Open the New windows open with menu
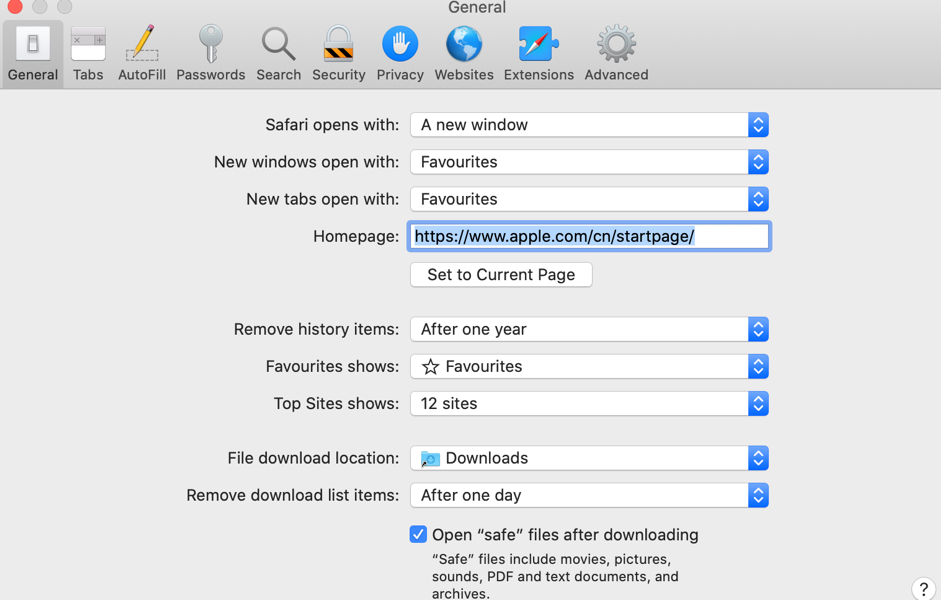Image resolution: width=941 pixels, height=600 pixels. point(589,162)
